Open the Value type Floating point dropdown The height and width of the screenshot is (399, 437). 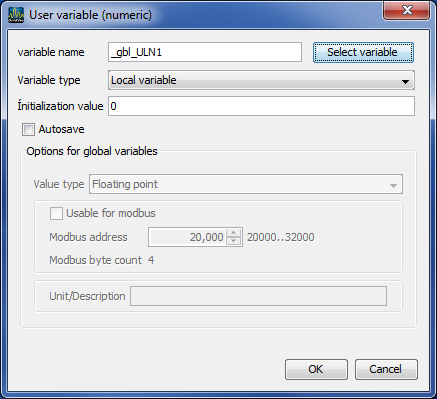tap(246, 184)
